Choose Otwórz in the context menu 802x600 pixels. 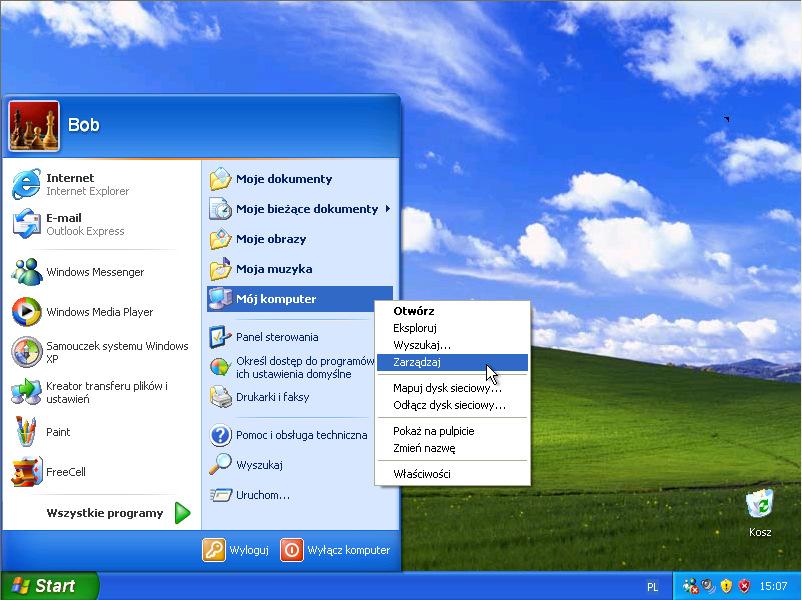pyautogui.click(x=453, y=311)
